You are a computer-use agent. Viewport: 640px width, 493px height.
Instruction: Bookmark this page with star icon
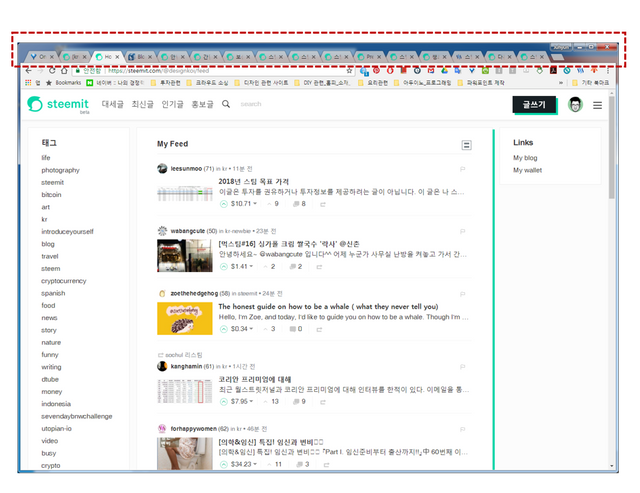coord(349,71)
